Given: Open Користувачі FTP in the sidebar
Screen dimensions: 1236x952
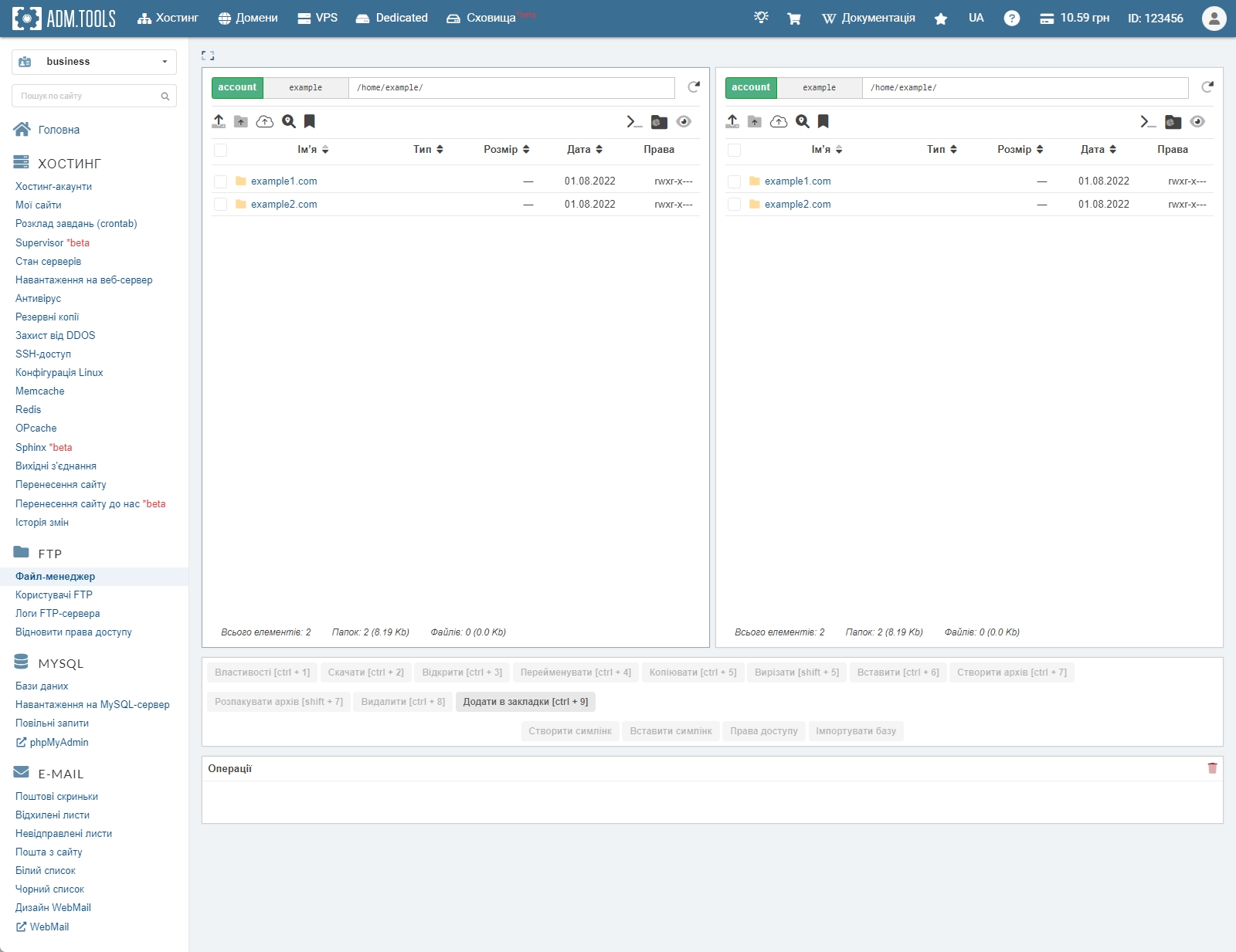Looking at the screenshot, I should click(54, 595).
